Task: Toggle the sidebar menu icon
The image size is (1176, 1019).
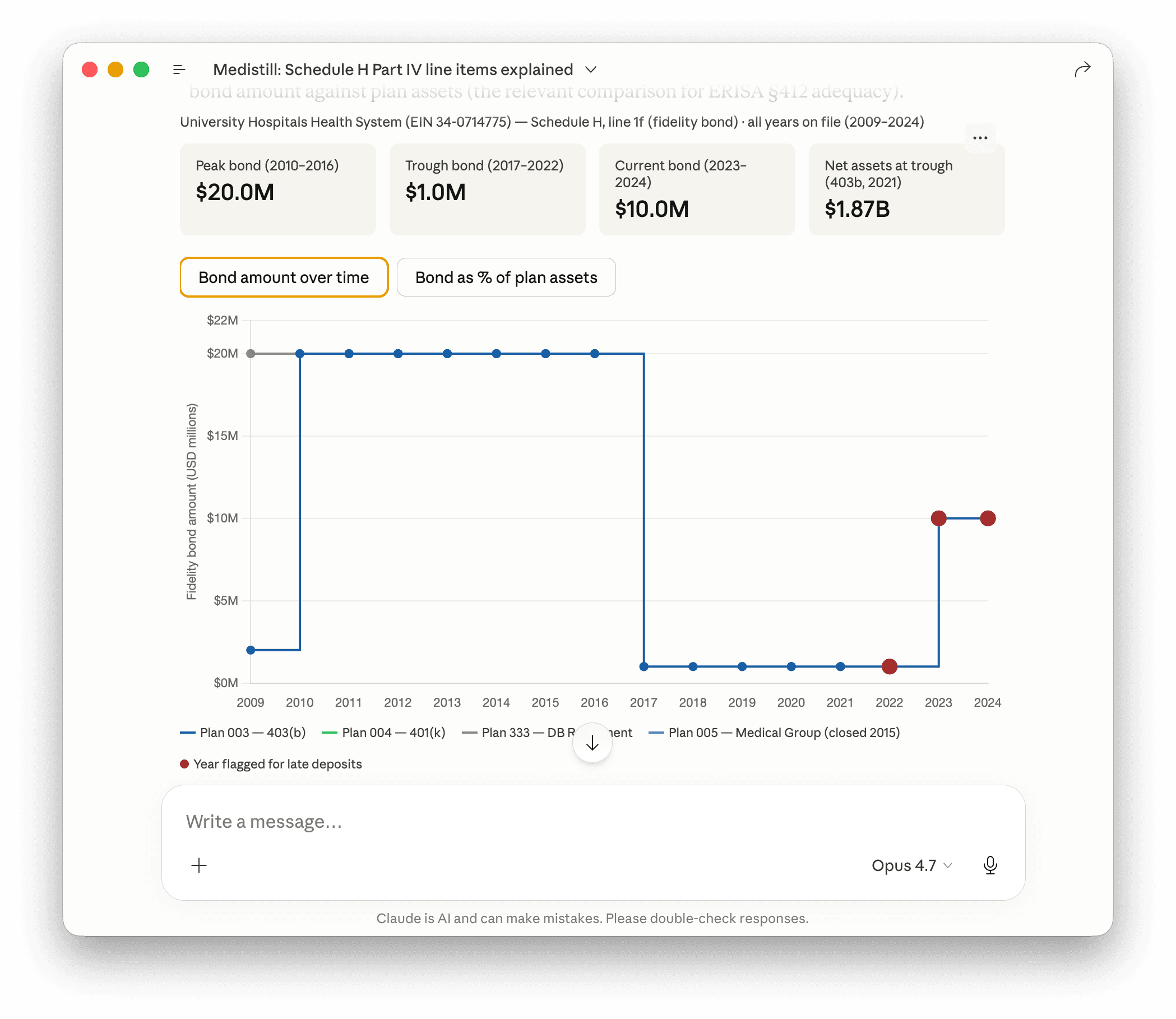Action: (x=179, y=70)
